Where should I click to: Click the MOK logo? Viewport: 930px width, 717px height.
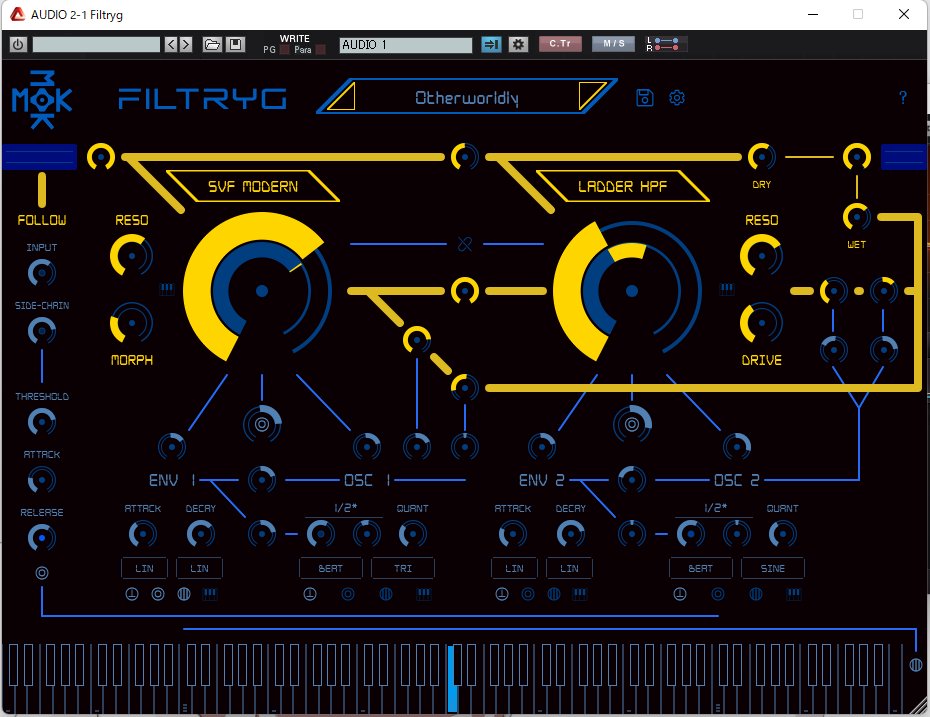42,99
